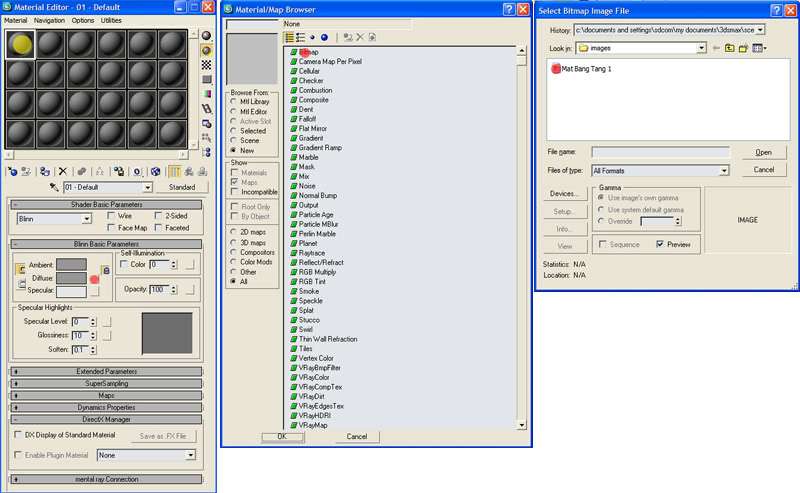
Task: Toggle the Backlight icon in Material Editor
Action: [x=206, y=50]
